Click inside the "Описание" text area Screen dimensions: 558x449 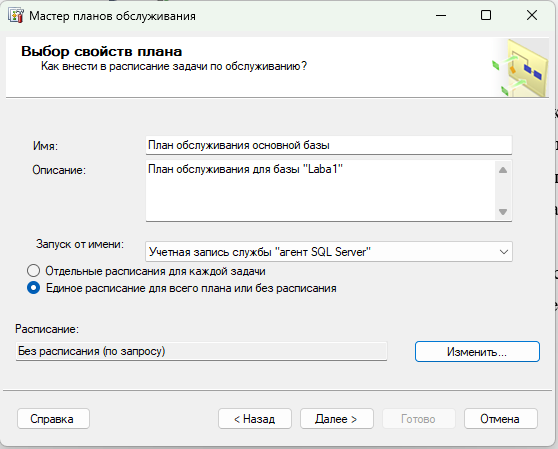(320, 191)
